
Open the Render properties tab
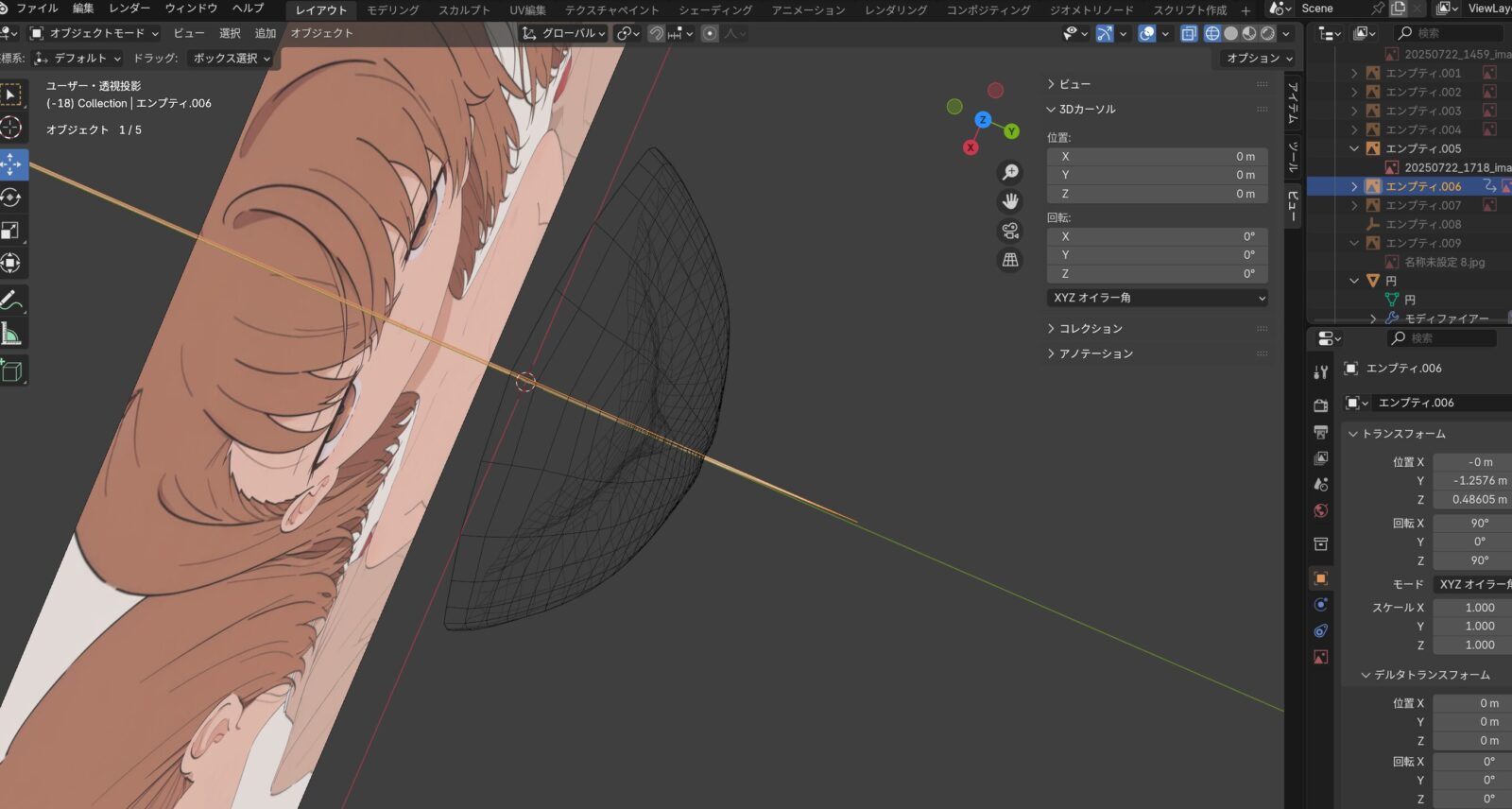[1321, 405]
